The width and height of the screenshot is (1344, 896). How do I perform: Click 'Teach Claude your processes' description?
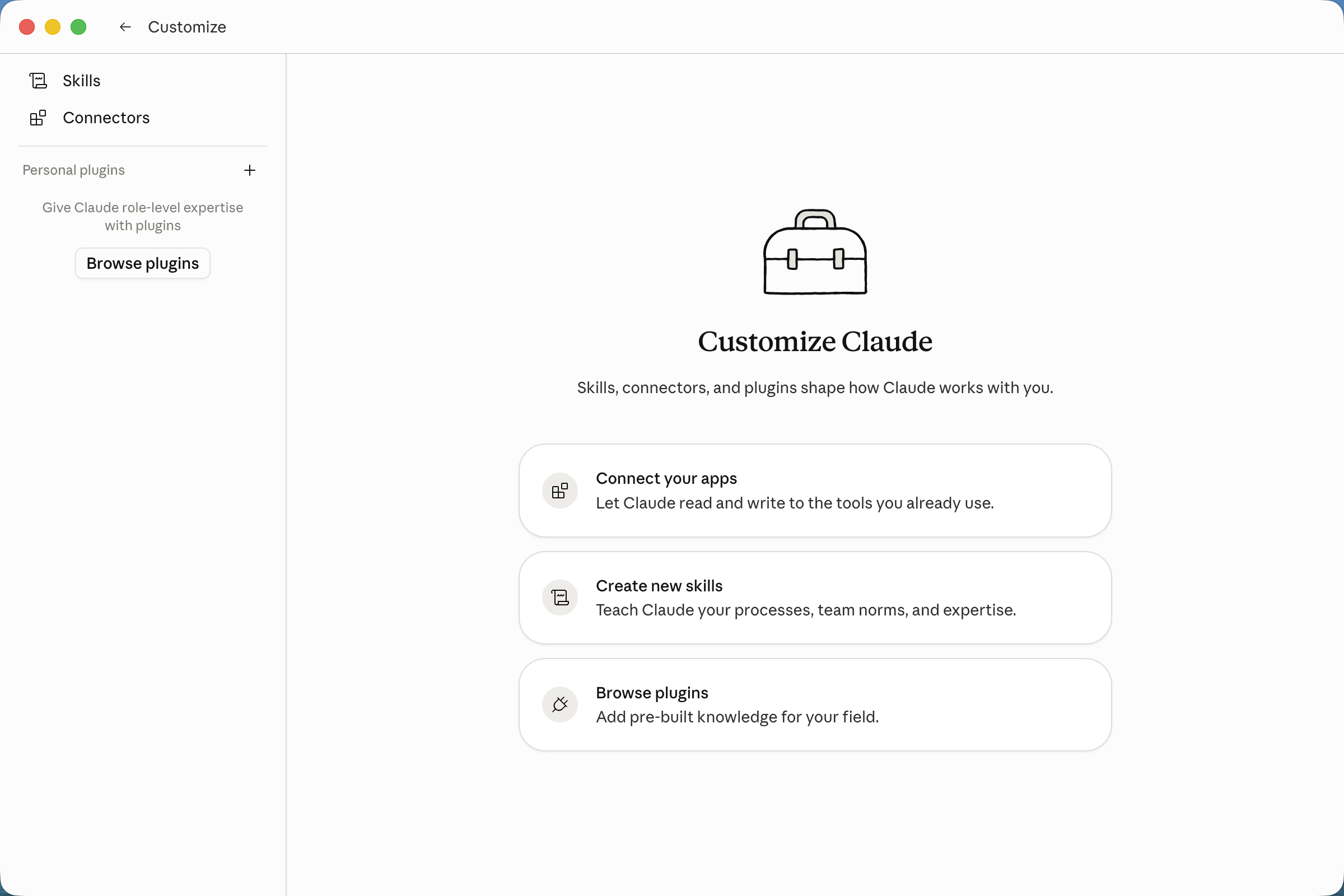point(806,610)
